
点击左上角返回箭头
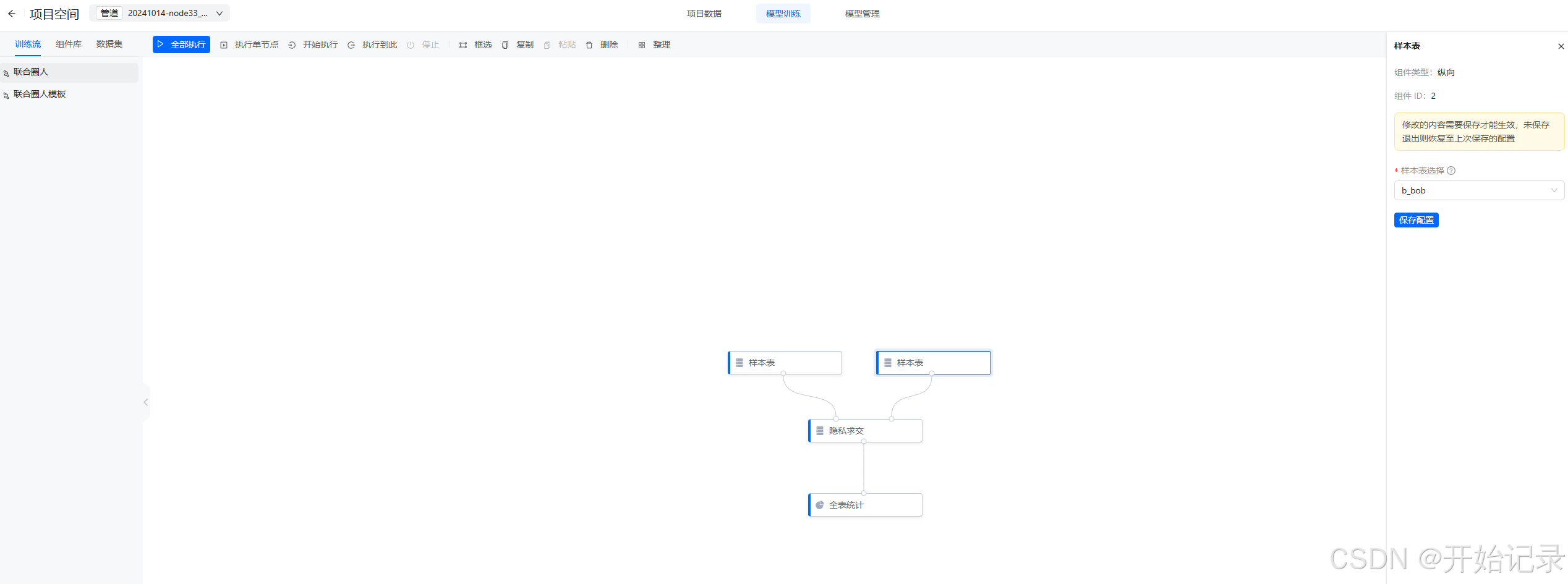point(12,13)
